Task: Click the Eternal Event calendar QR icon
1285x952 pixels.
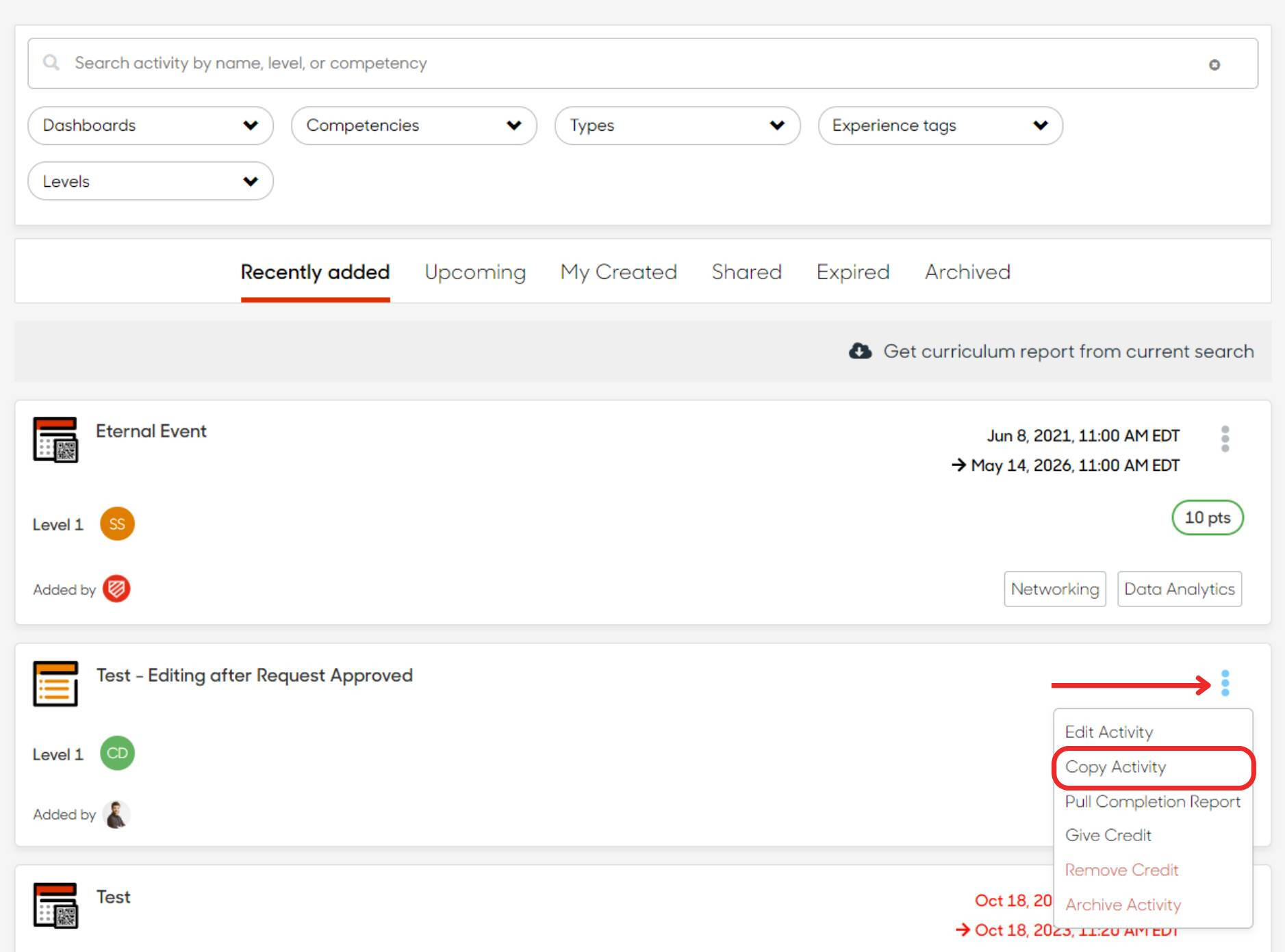Action: point(55,440)
